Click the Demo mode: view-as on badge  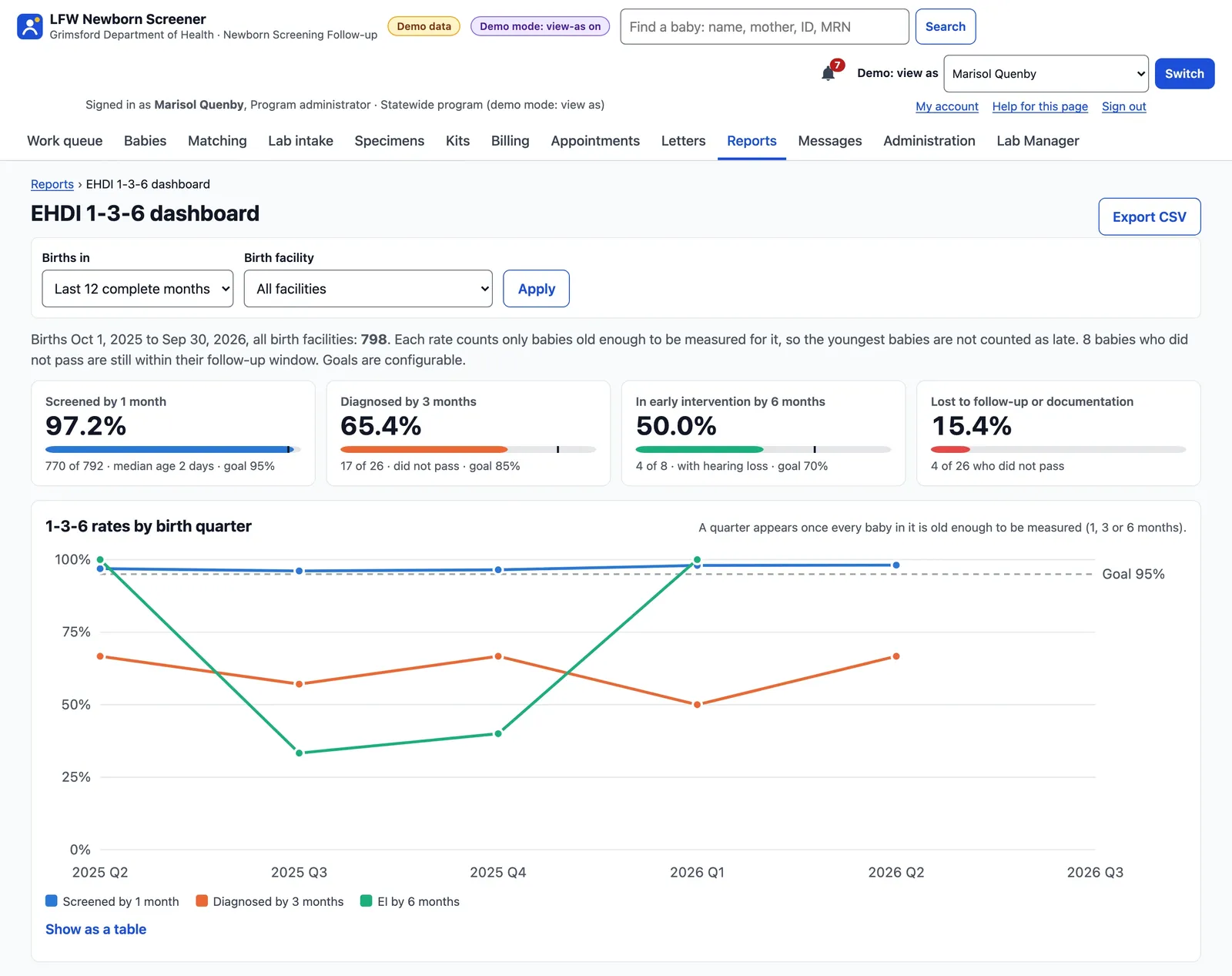541,26
